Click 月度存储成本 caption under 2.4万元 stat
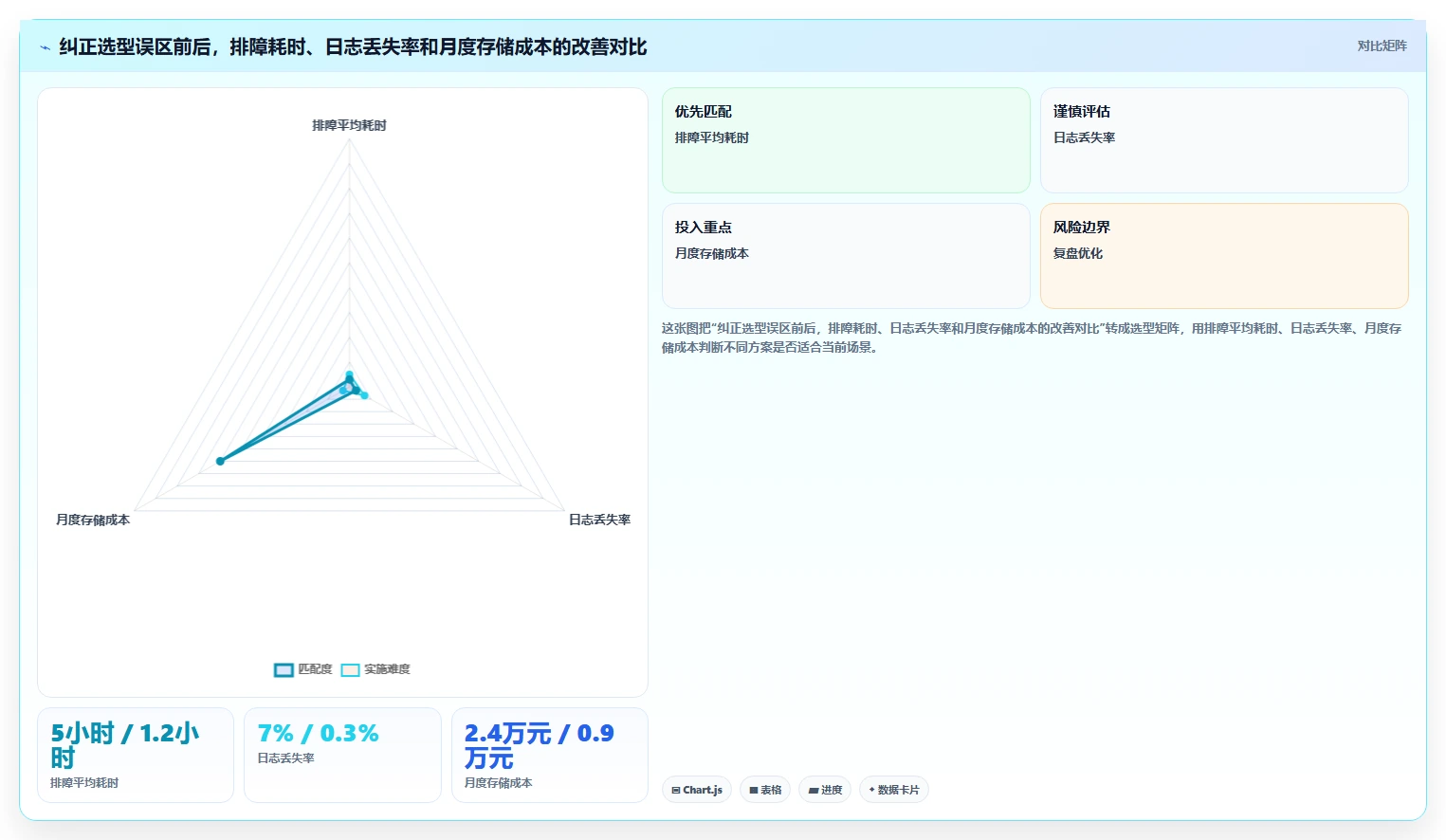1446x840 pixels. (498, 783)
